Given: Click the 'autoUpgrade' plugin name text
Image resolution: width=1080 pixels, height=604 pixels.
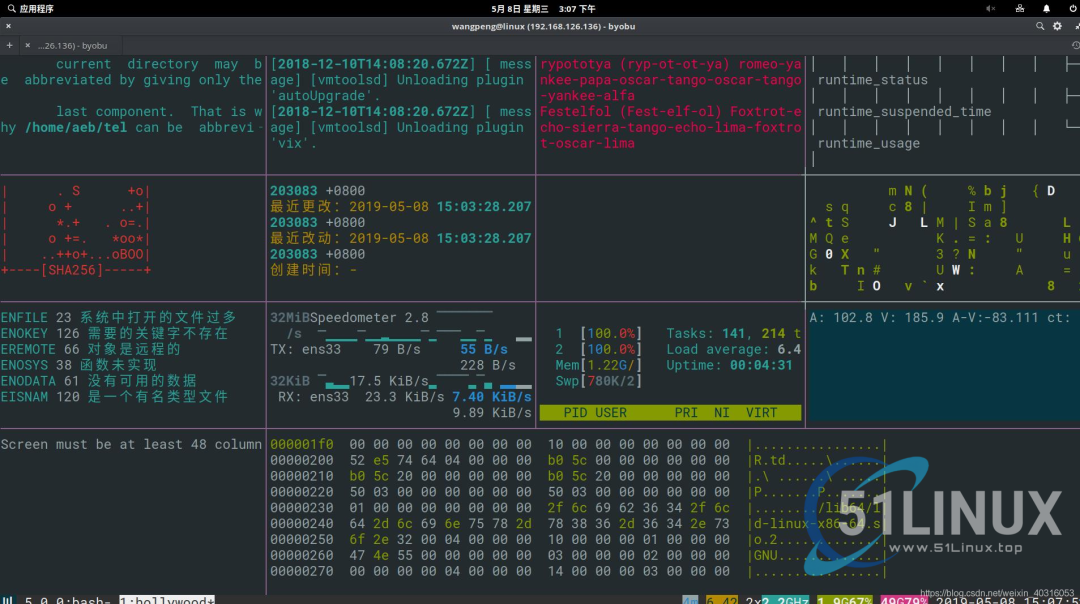Looking at the screenshot, I should click(x=321, y=96).
